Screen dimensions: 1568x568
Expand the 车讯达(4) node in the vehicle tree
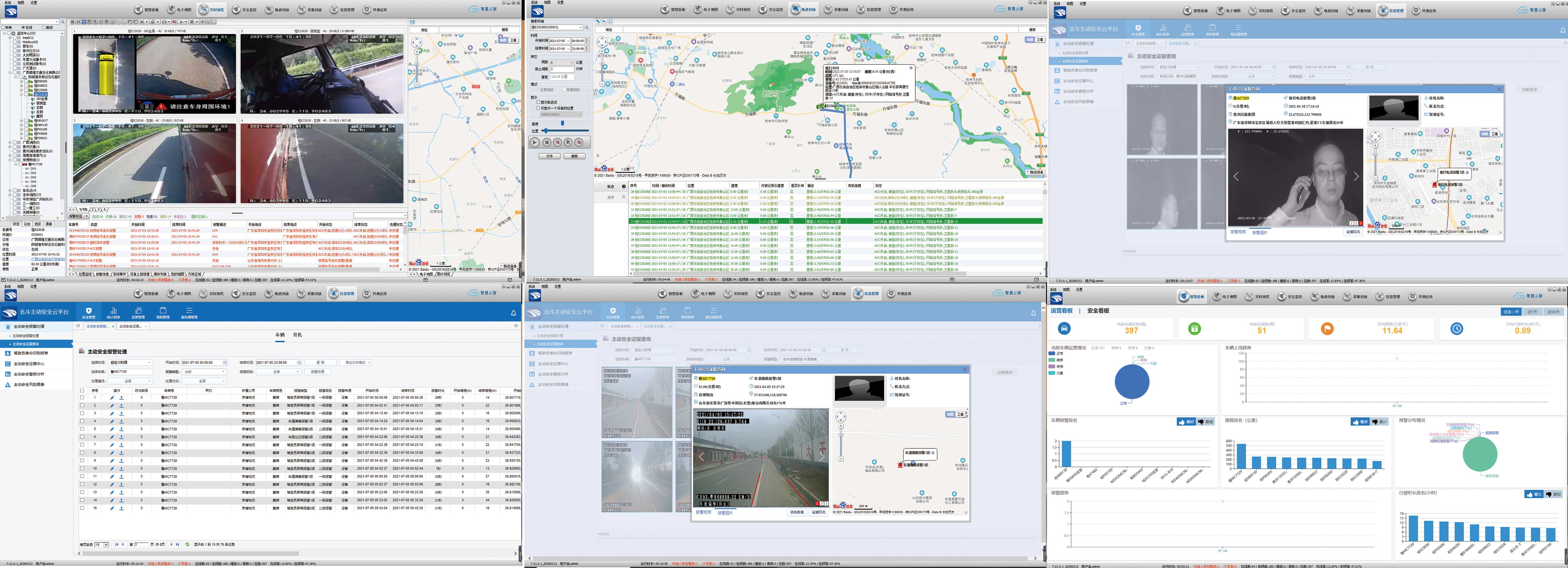[x=10, y=191]
